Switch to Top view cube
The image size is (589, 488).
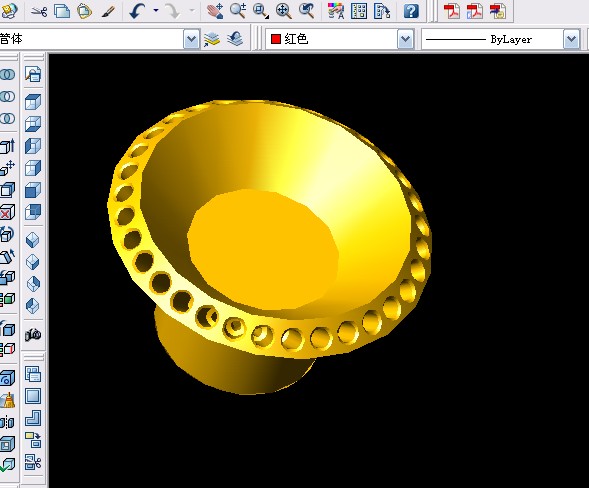click(33, 102)
